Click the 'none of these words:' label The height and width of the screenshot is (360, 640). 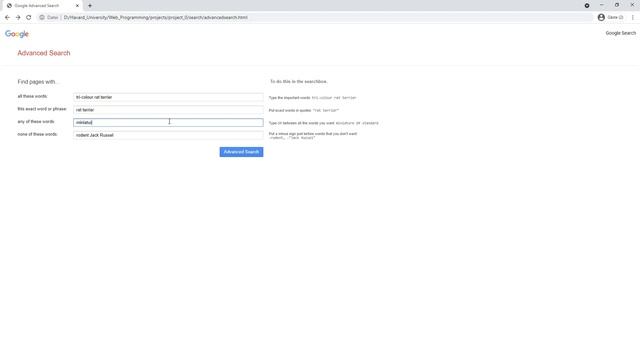[37, 134]
